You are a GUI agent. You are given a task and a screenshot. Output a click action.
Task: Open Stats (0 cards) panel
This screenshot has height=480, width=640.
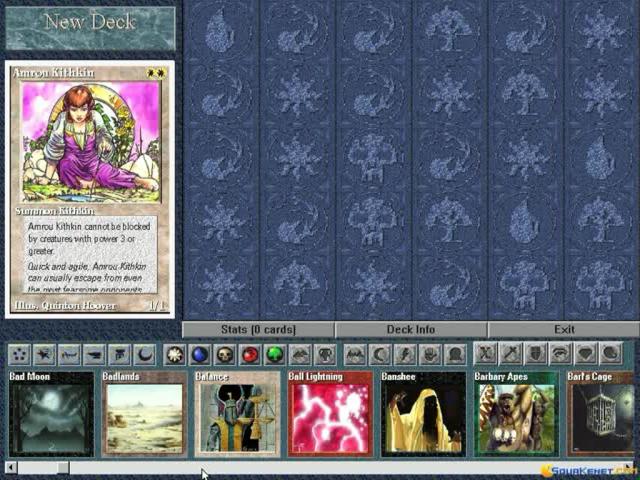pos(258,330)
